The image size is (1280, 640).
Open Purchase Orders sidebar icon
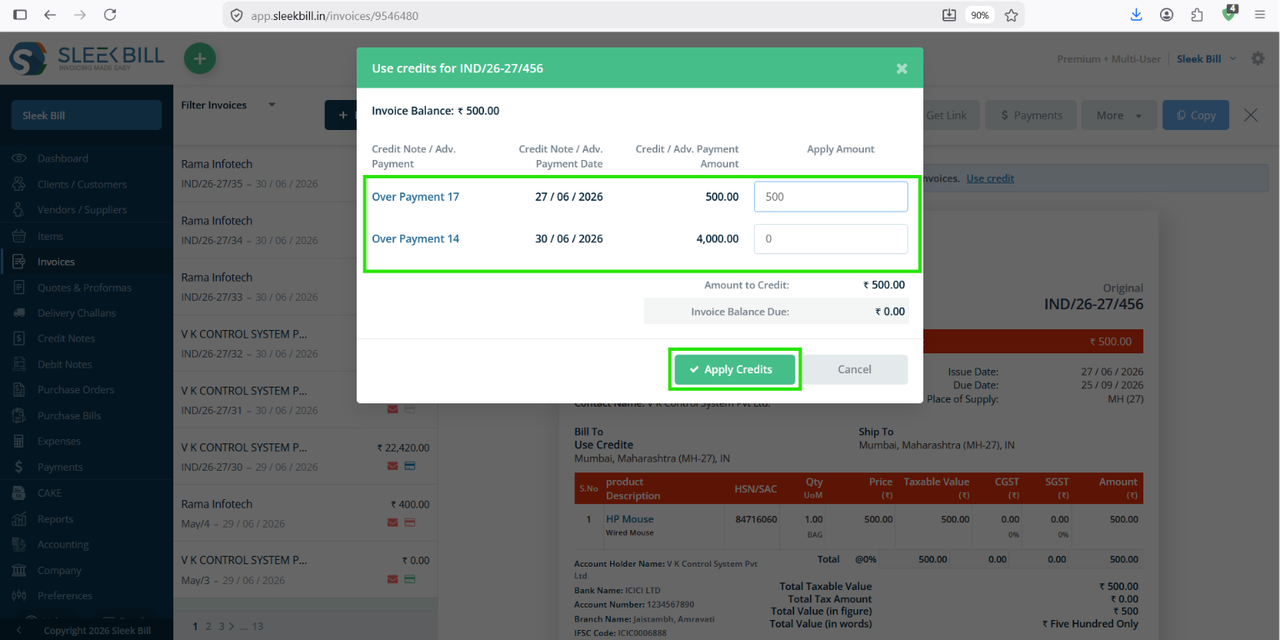(19, 390)
